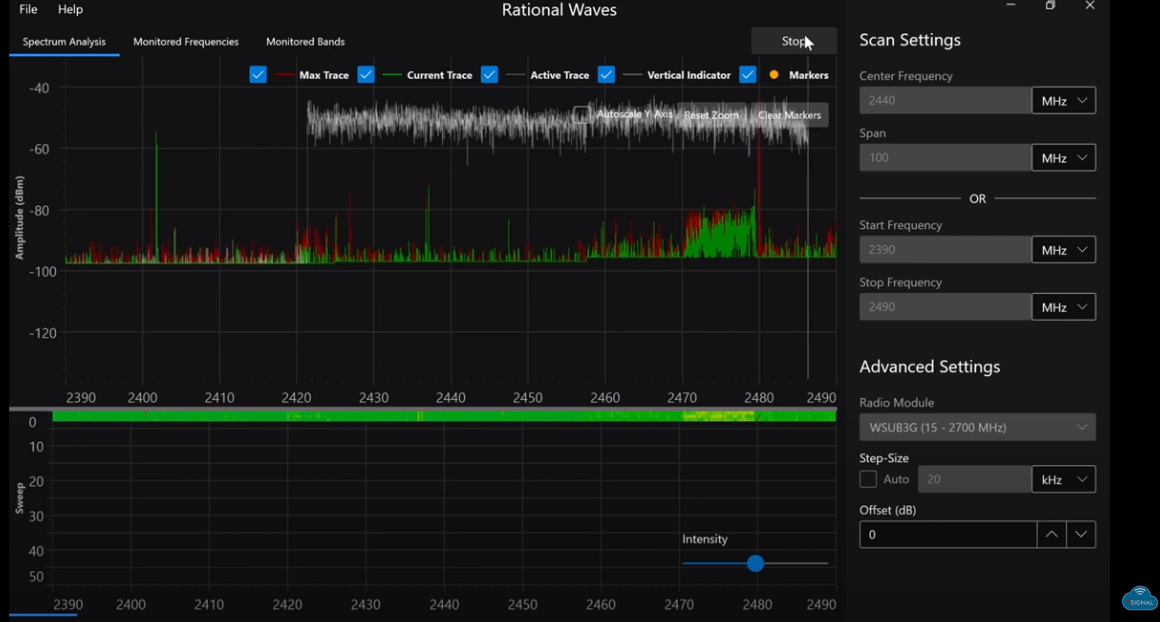Toggle Autoscale Y Axis checkbox
The width and height of the screenshot is (1160, 622).
tap(581, 115)
